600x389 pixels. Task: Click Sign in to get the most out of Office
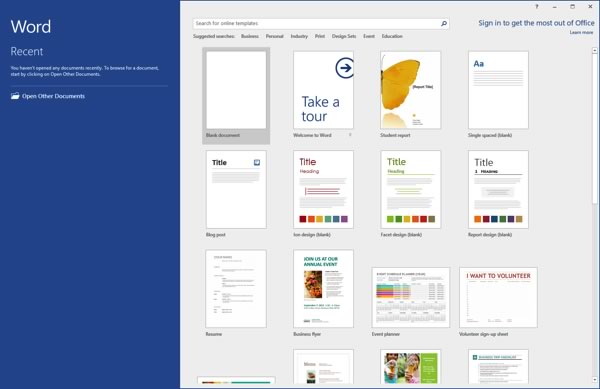[536, 23]
